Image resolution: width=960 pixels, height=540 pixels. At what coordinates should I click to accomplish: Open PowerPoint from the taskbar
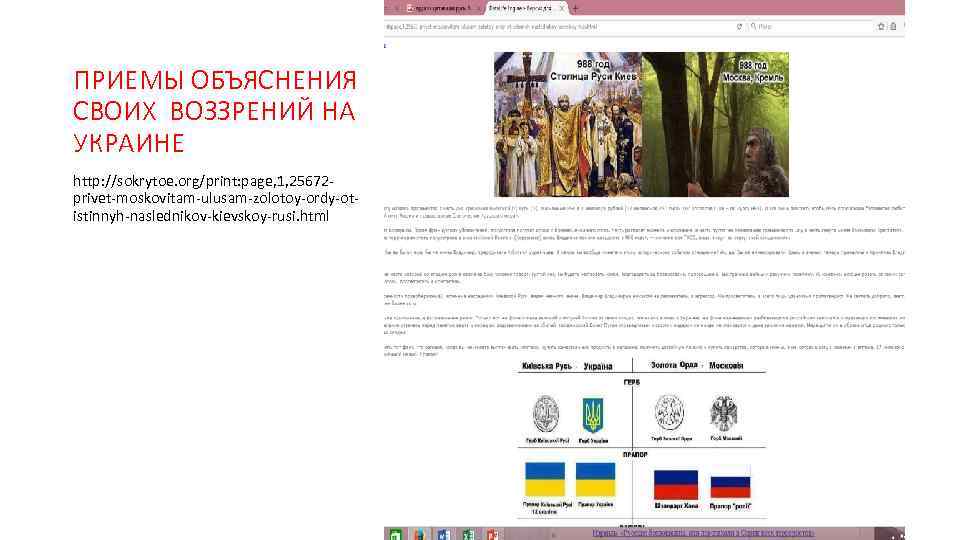click(492, 534)
